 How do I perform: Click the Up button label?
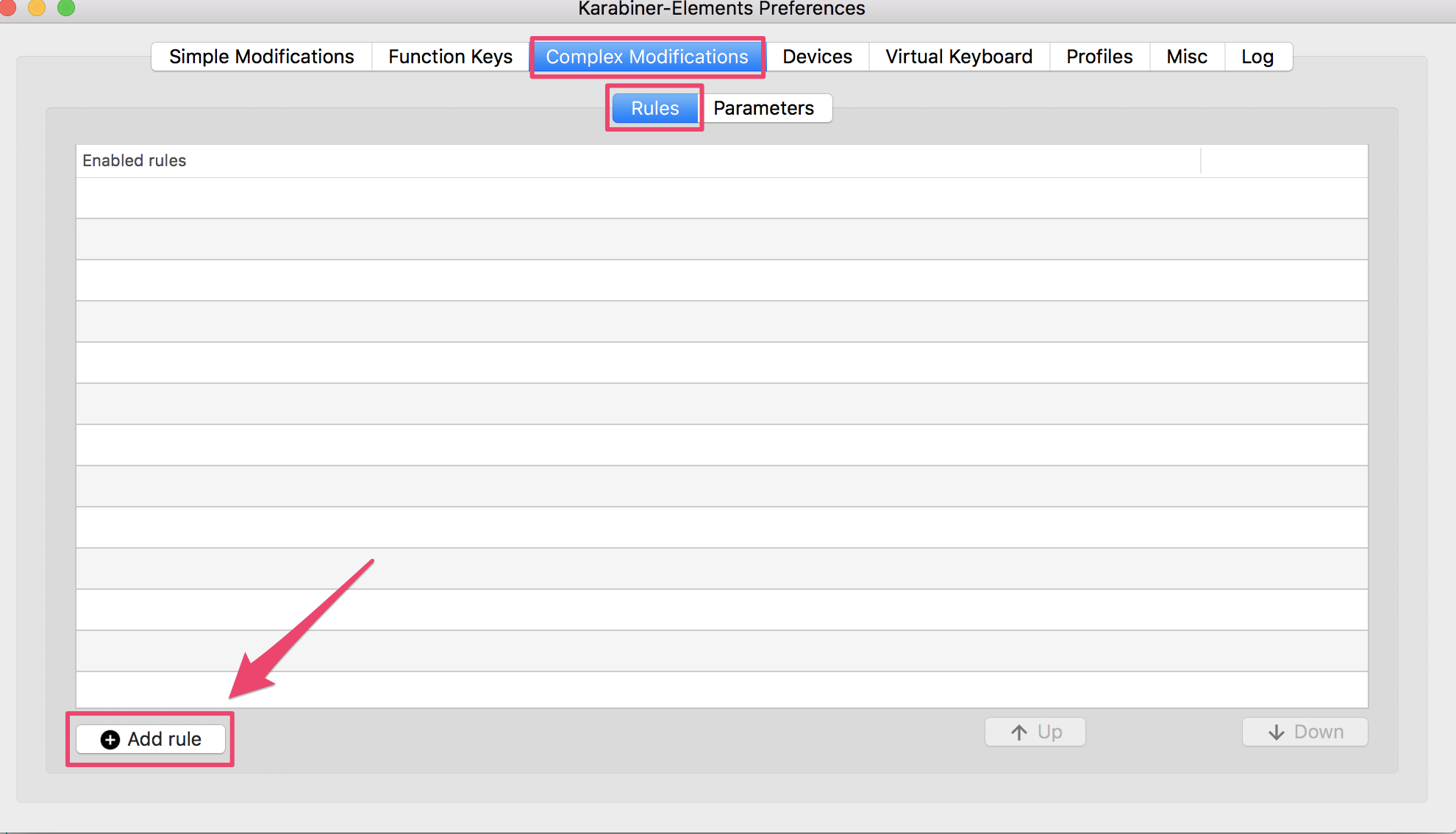[1049, 733]
